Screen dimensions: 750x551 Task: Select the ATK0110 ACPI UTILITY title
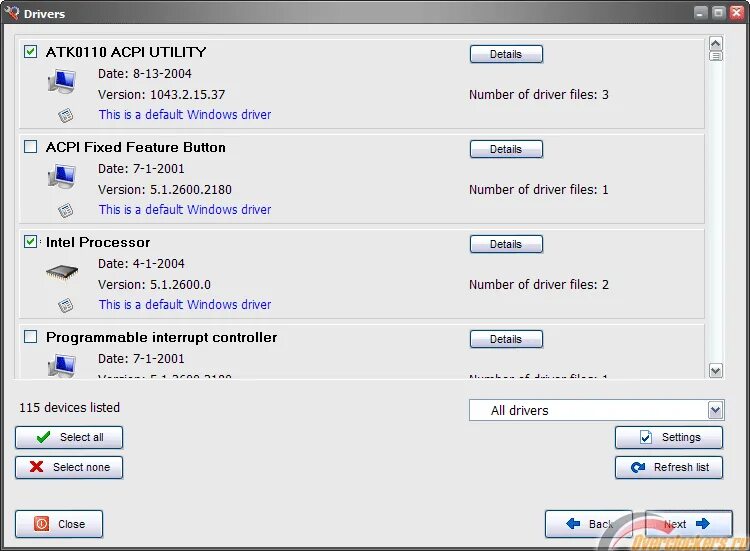[126, 52]
